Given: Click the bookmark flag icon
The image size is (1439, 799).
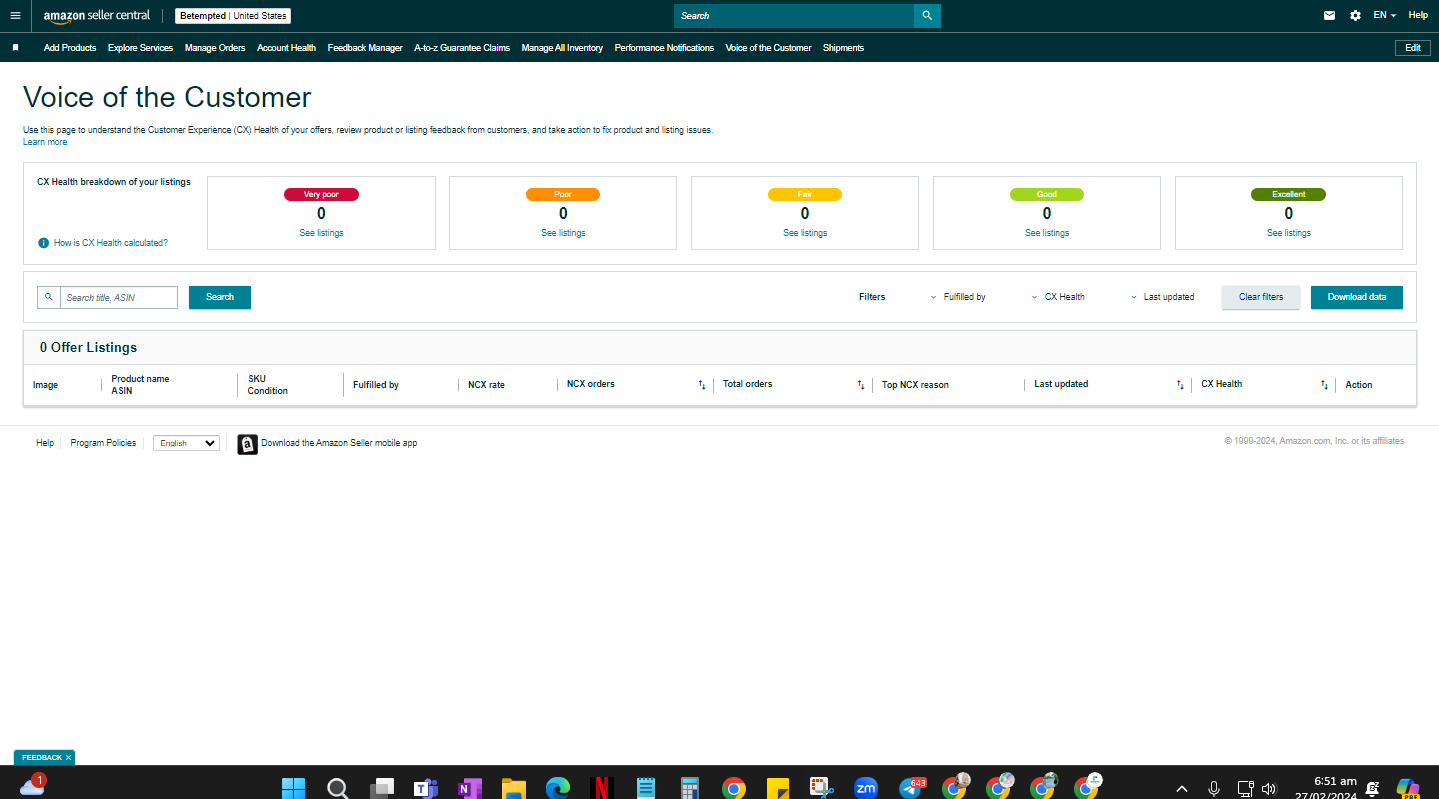Looking at the screenshot, I should pyautogui.click(x=15, y=48).
